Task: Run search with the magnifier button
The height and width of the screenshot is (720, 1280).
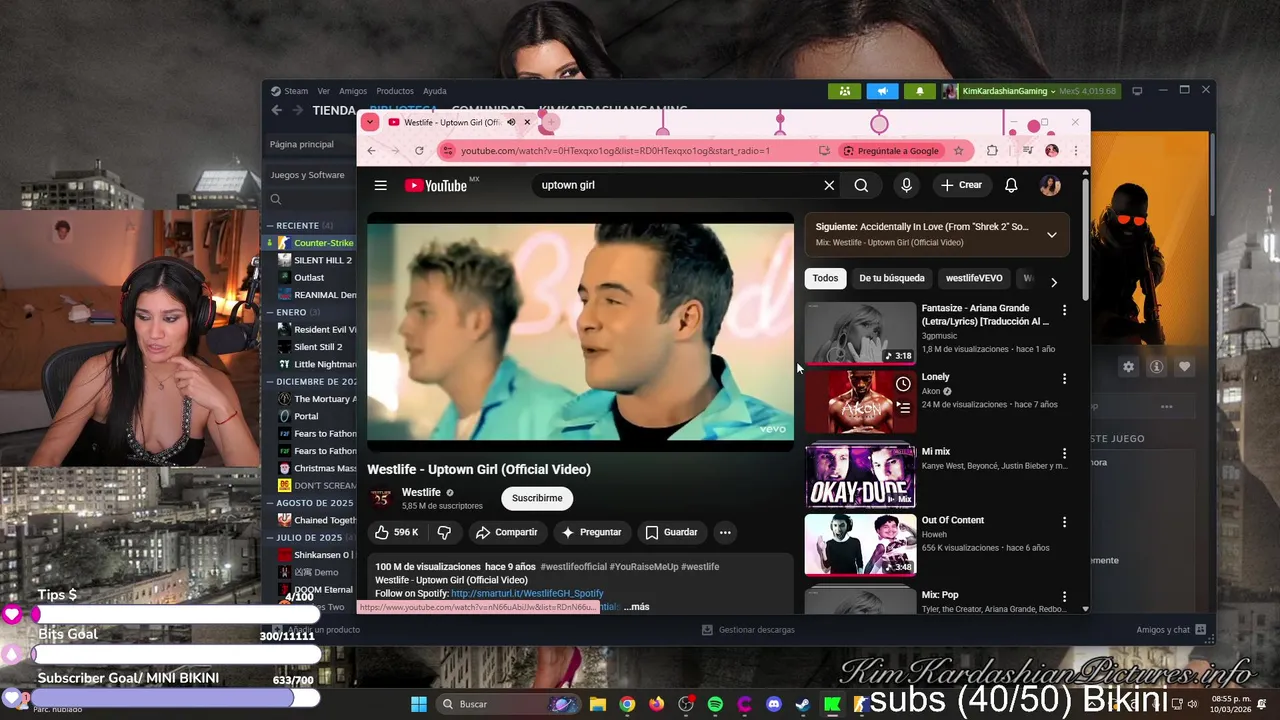Action: (861, 185)
